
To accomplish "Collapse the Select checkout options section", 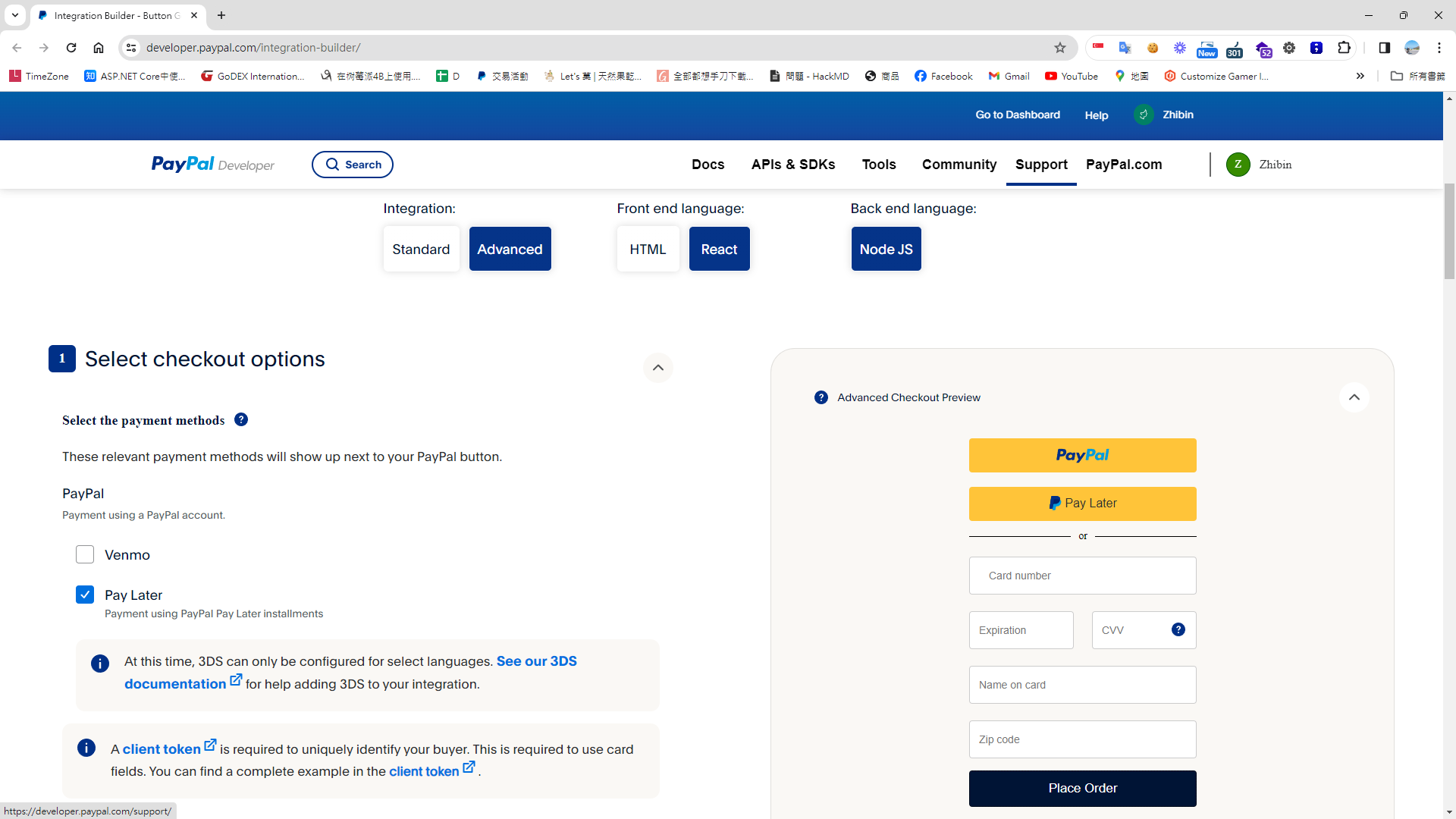I will 657,368.
